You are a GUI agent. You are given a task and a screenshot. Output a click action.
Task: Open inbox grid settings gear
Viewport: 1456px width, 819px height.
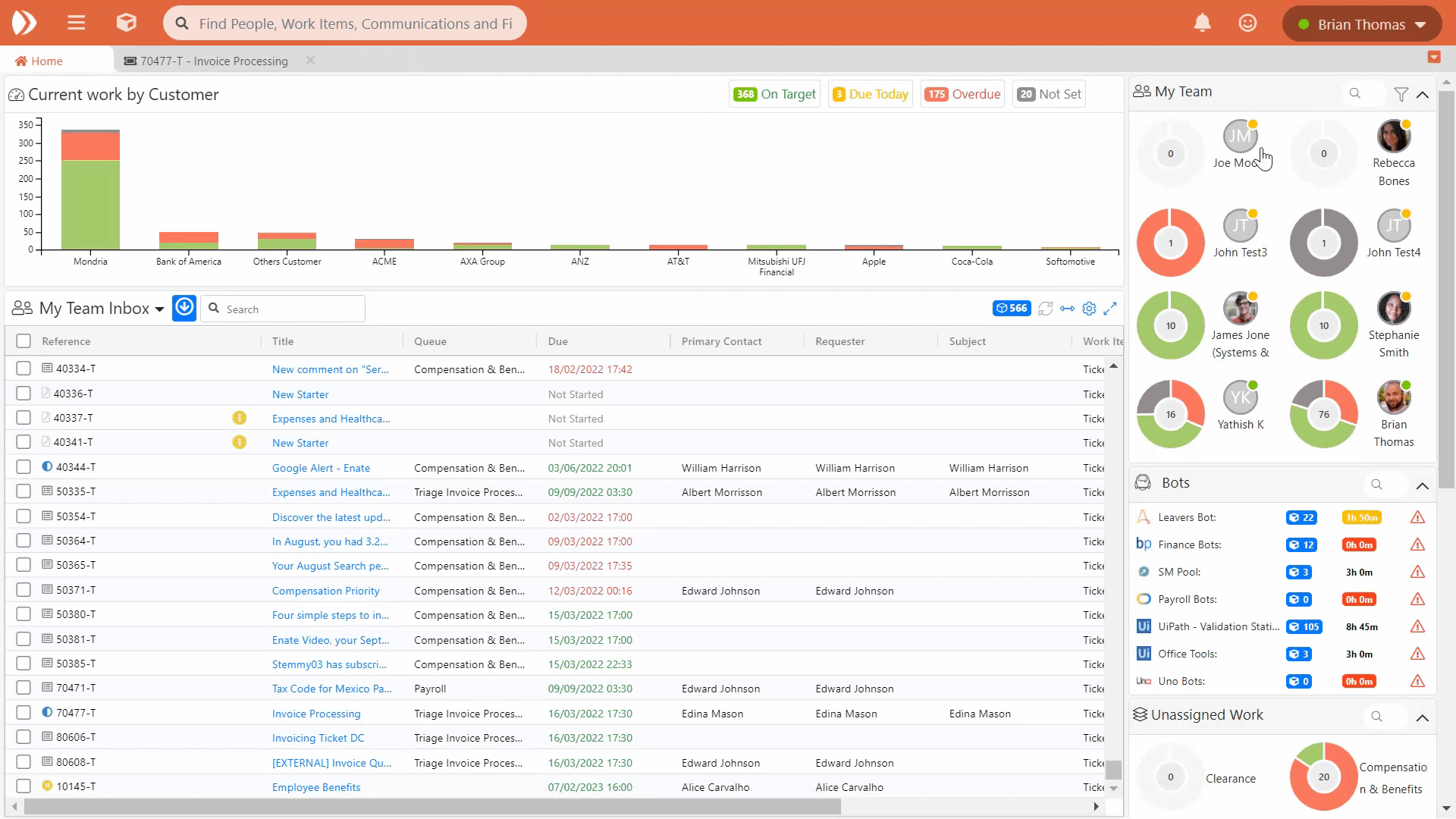(x=1089, y=309)
